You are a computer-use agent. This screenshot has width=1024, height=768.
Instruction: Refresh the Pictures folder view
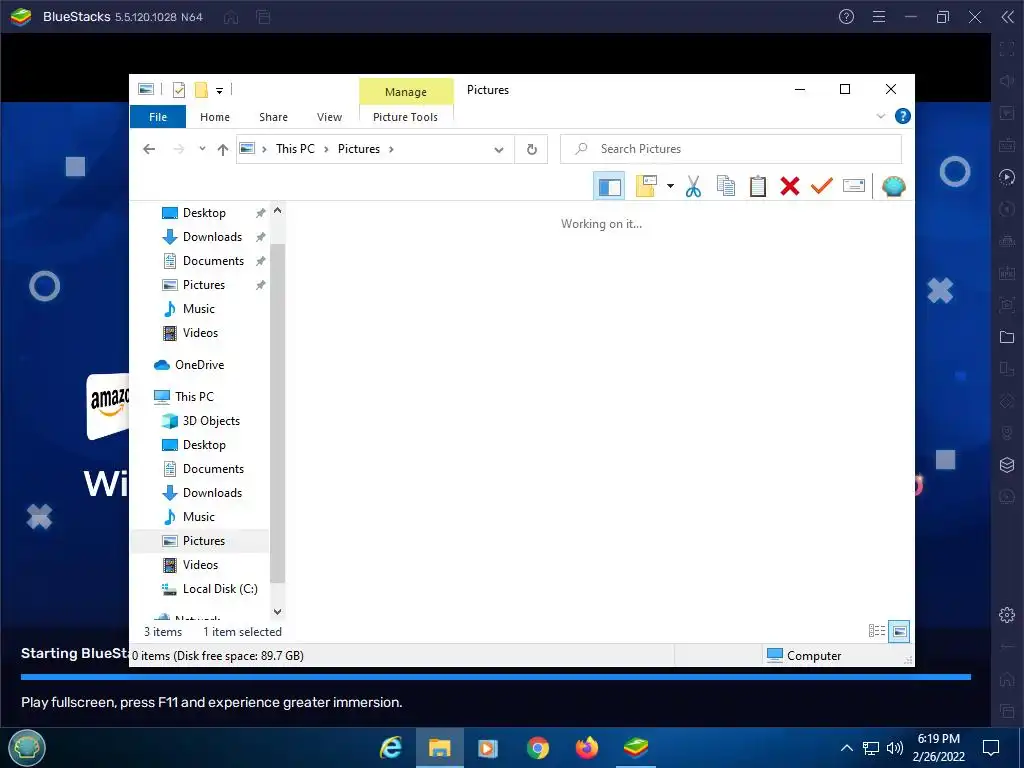point(532,149)
